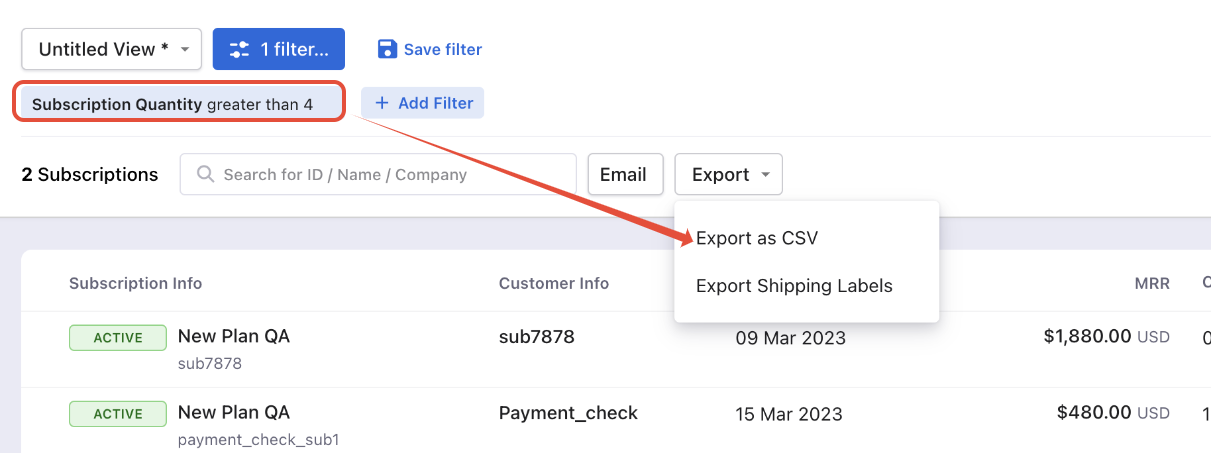Click the Email button
The image size is (1211, 453).
626,174
